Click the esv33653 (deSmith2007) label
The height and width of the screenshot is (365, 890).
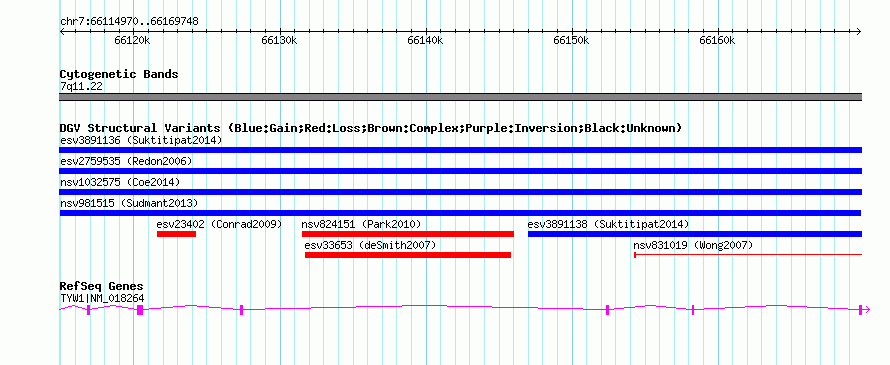pyautogui.click(x=370, y=245)
